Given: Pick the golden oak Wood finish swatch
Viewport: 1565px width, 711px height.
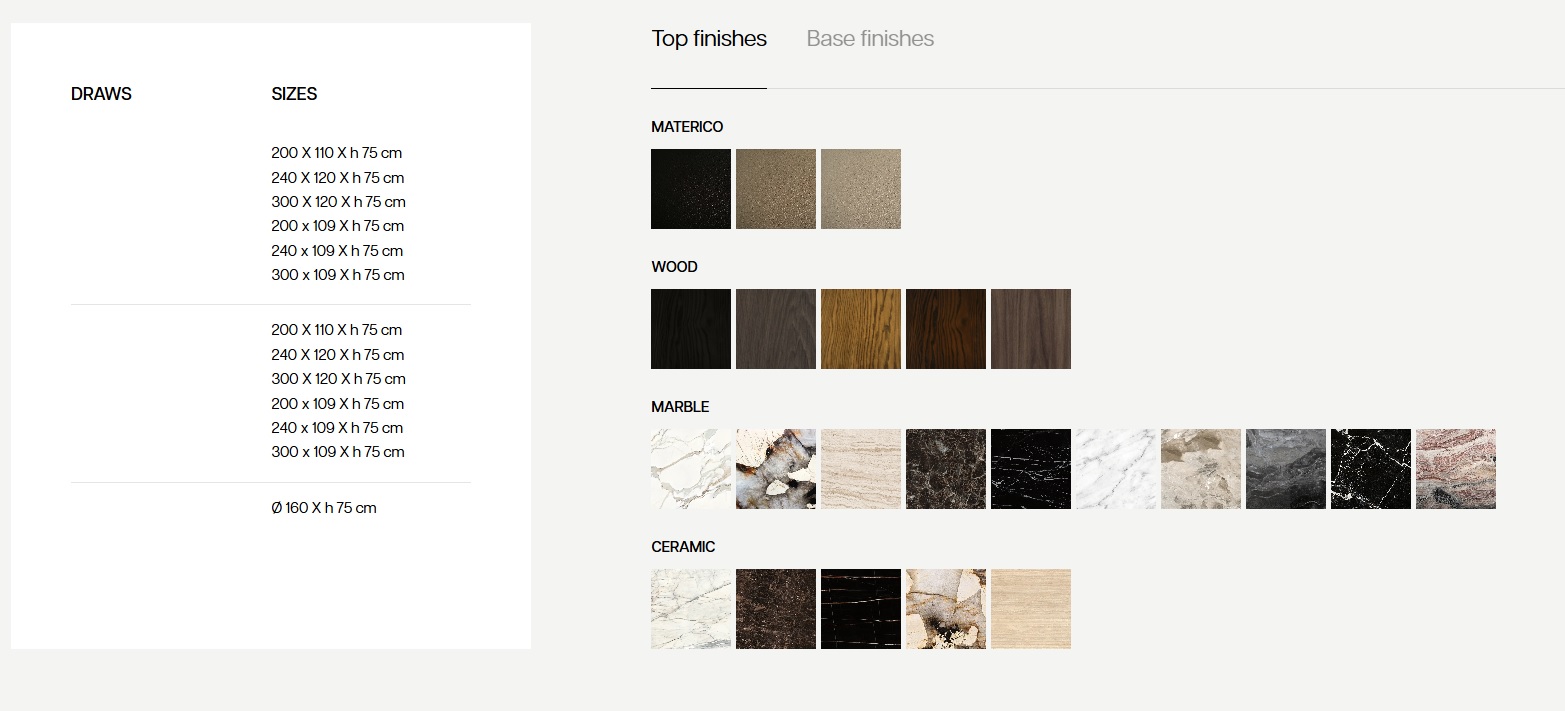Looking at the screenshot, I should [x=861, y=329].
